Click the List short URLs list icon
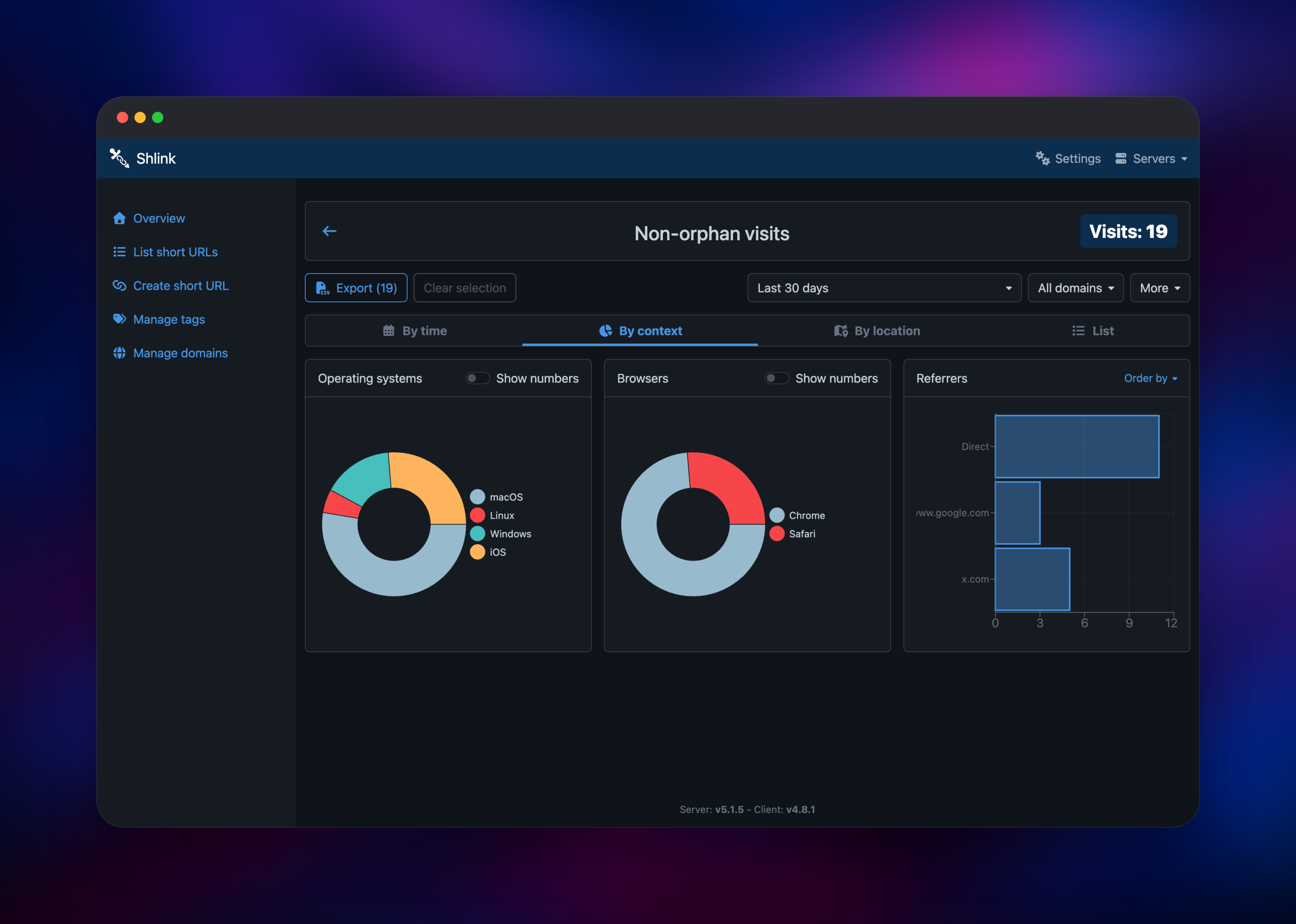Image resolution: width=1296 pixels, height=924 pixels. [x=119, y=252]
